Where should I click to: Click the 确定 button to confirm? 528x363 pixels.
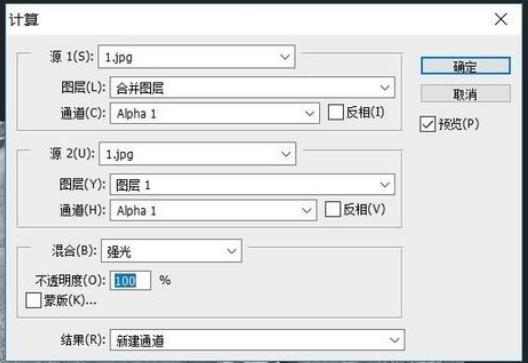coord(465,66)
